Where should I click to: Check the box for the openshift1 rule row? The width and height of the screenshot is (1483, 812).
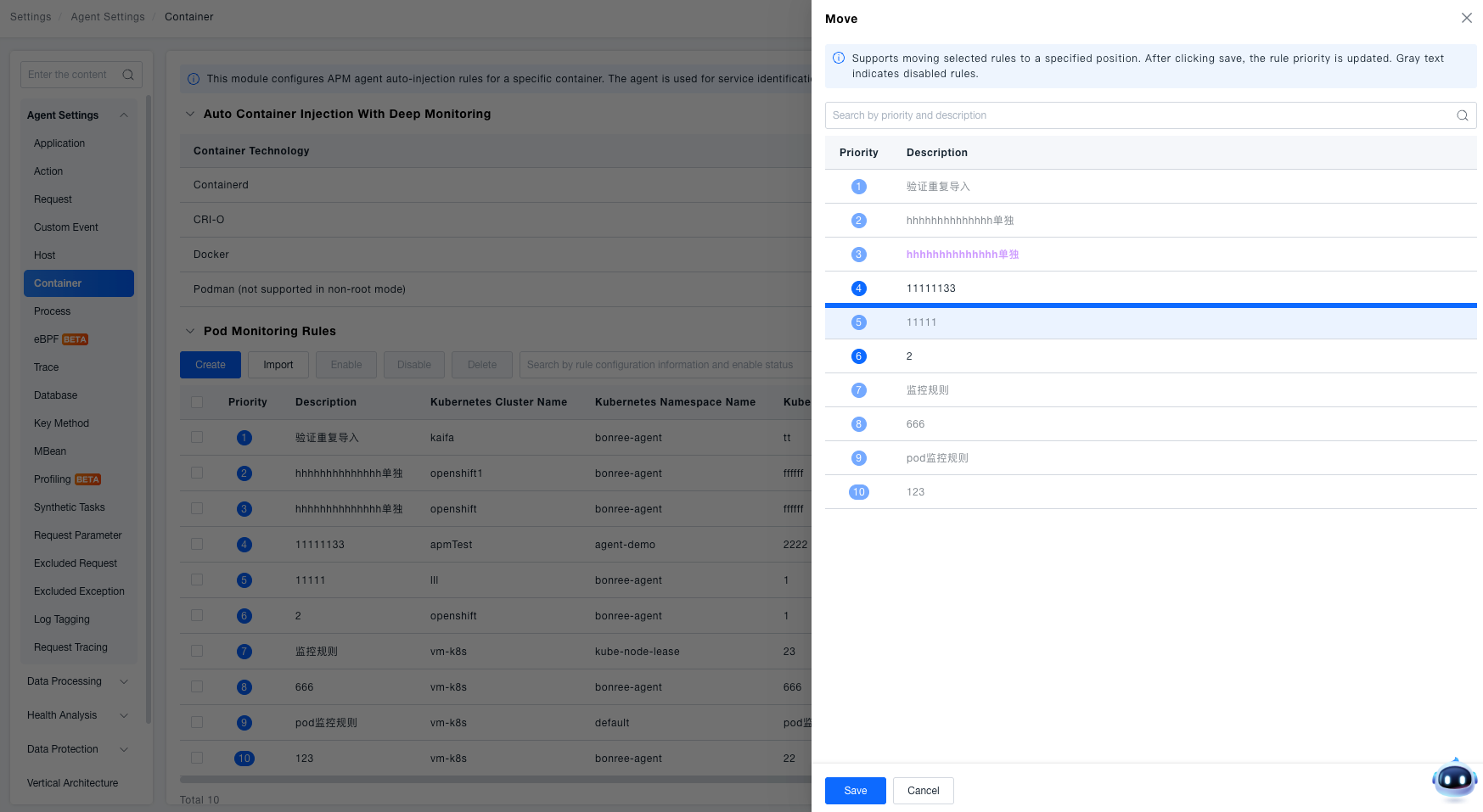coord(197,473)
